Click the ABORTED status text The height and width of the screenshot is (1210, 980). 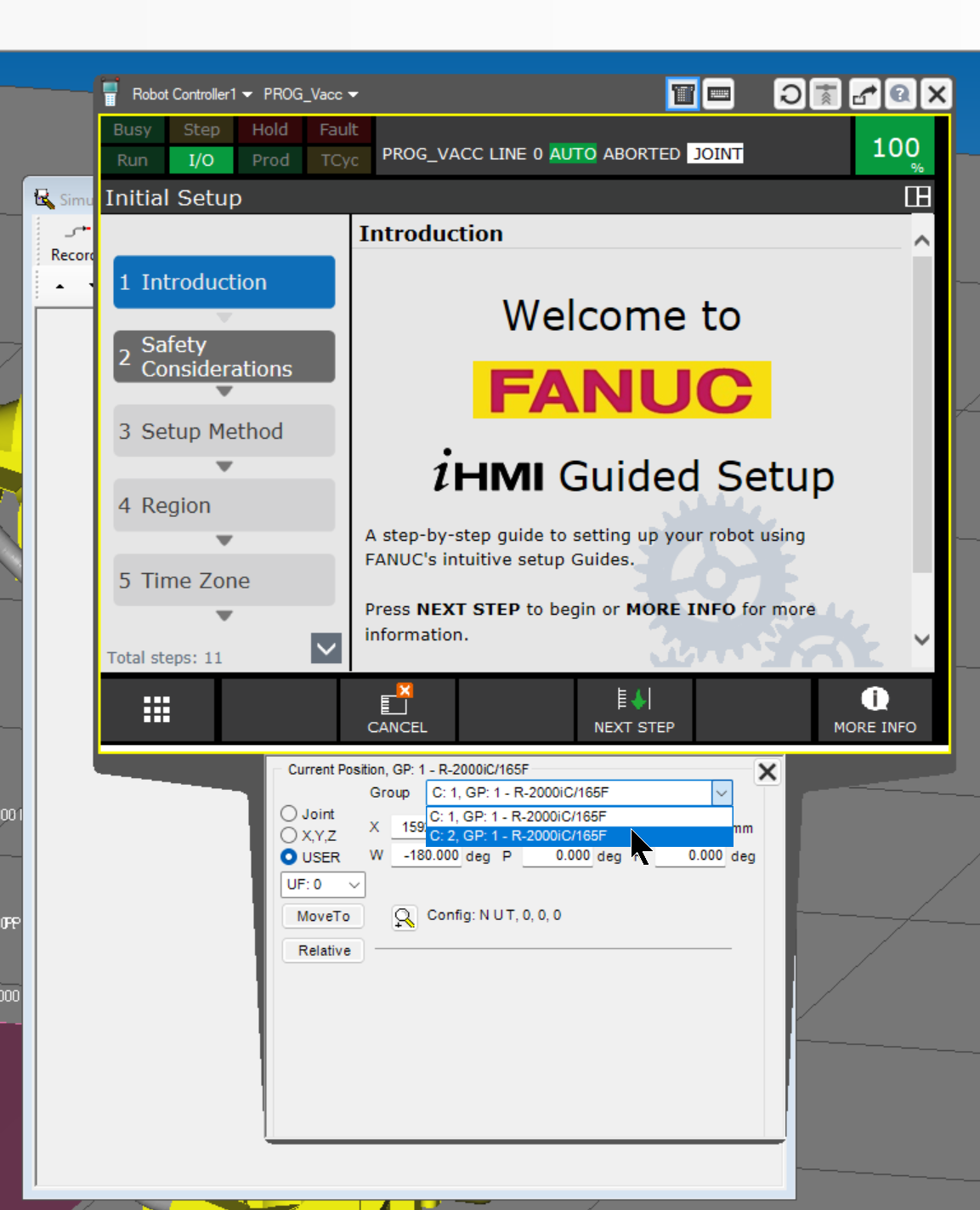click(x=642, y=154)
